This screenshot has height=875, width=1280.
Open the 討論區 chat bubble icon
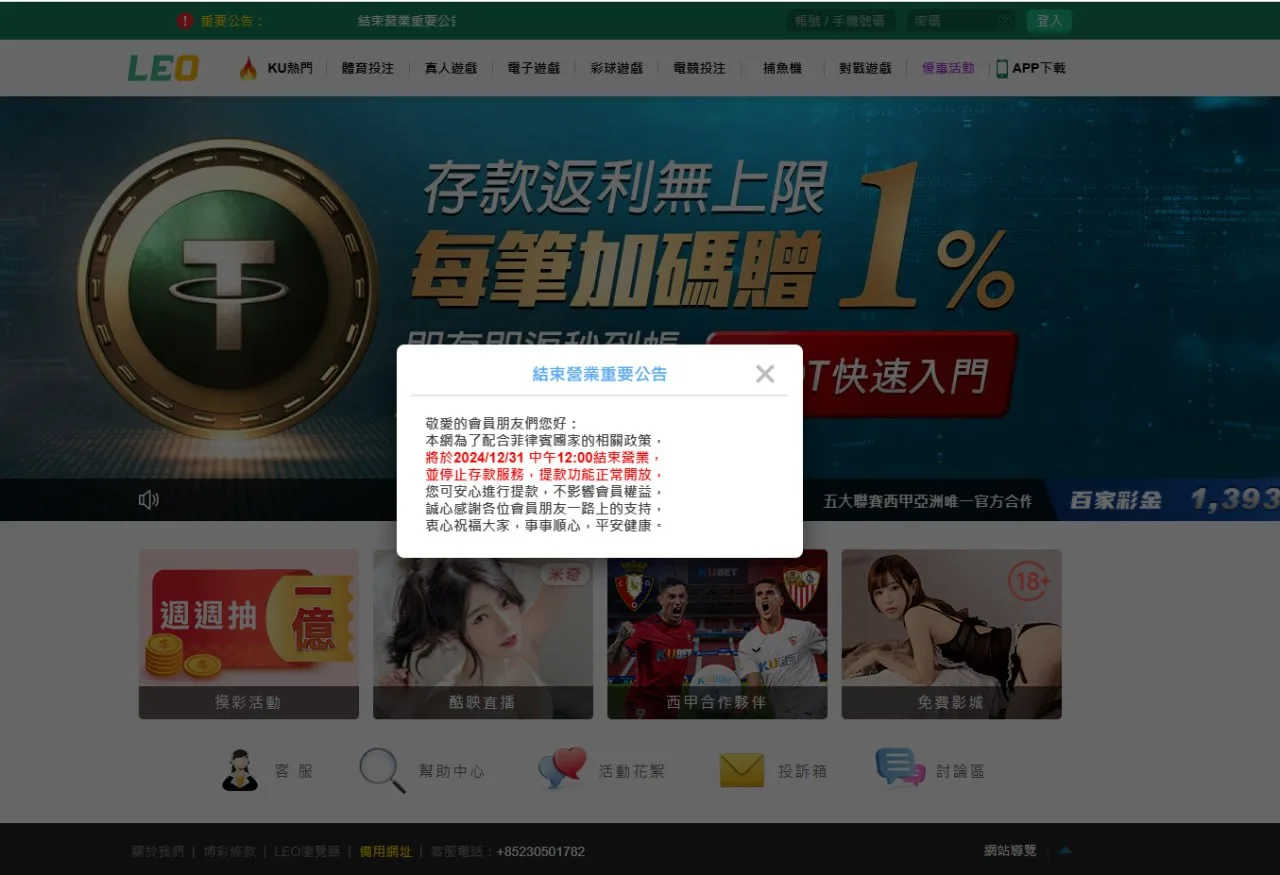900,768
